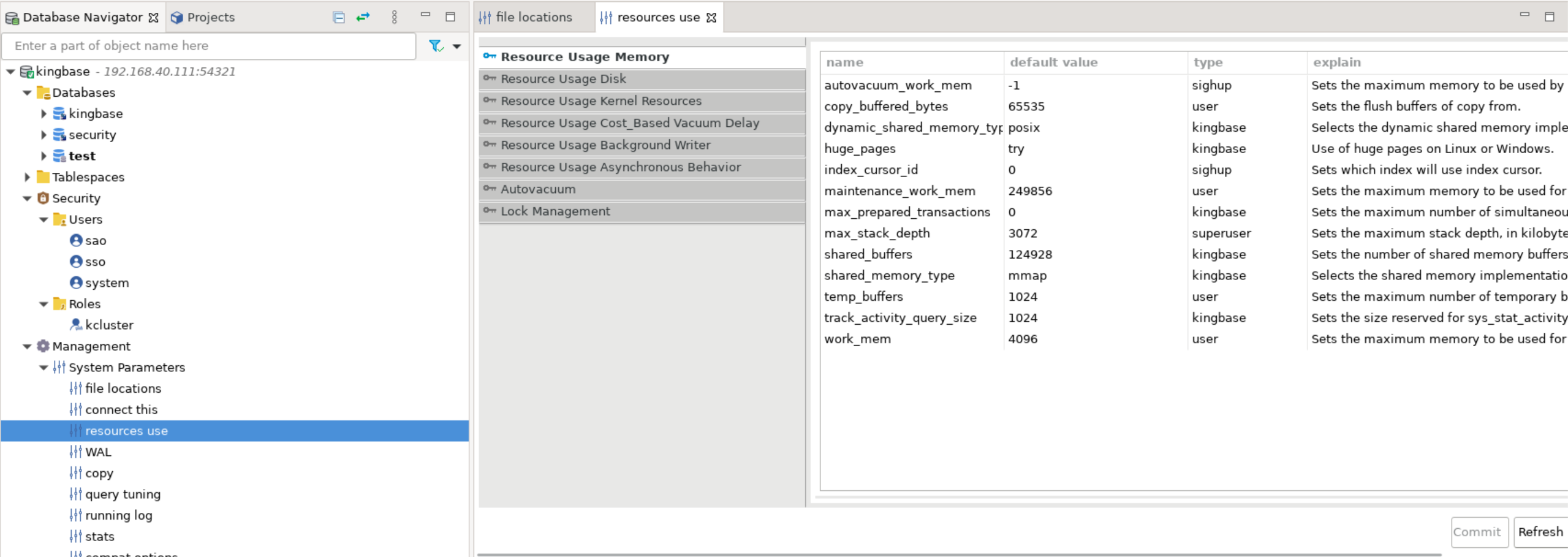Select the kcluster role icon
Image resolution: width=1568 pixels, height=557 pixels.
point(76,325)
